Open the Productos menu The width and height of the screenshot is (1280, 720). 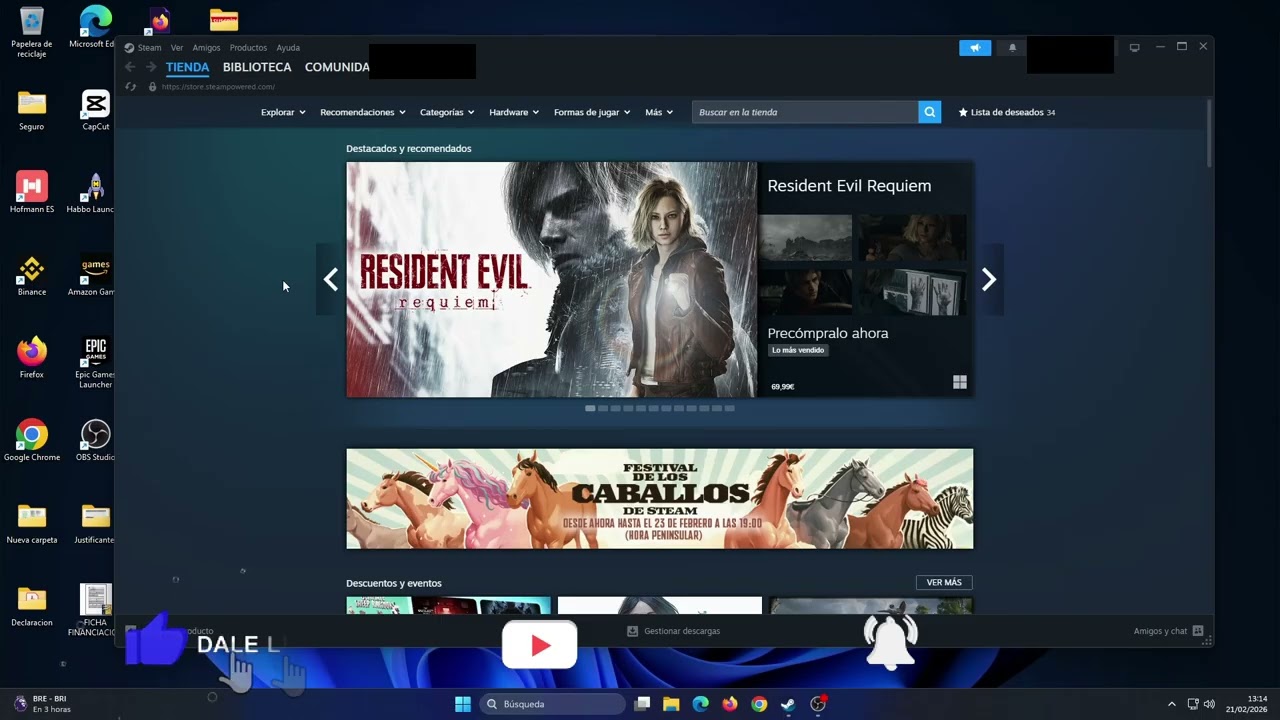coord(248,48)
